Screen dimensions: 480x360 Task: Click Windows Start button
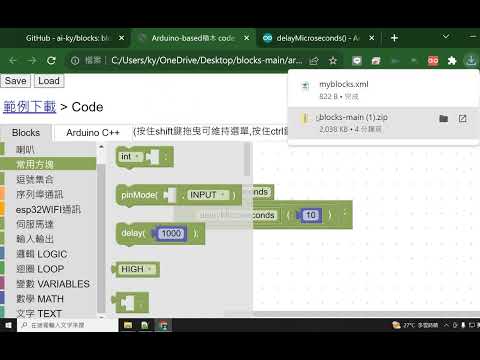[x=8, y=325]
